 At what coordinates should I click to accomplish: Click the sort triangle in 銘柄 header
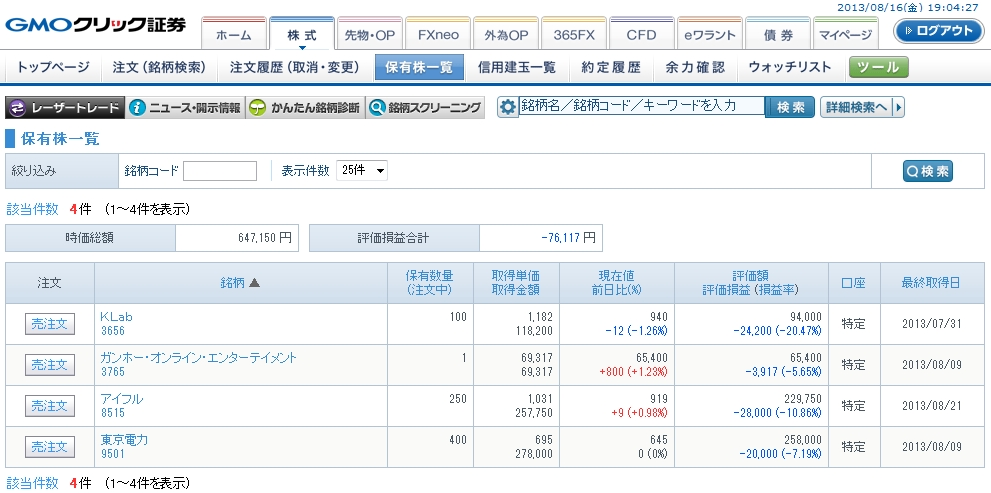pos(254,283)
